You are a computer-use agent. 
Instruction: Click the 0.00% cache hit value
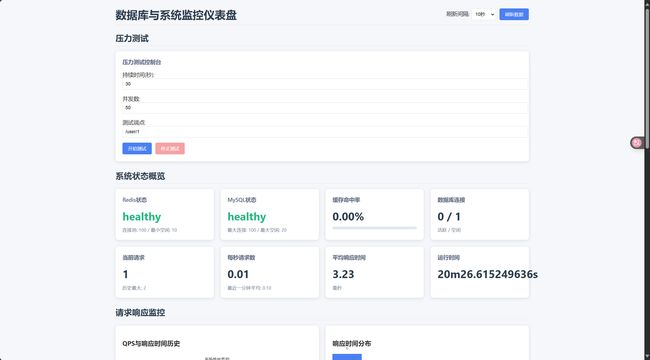348,216
